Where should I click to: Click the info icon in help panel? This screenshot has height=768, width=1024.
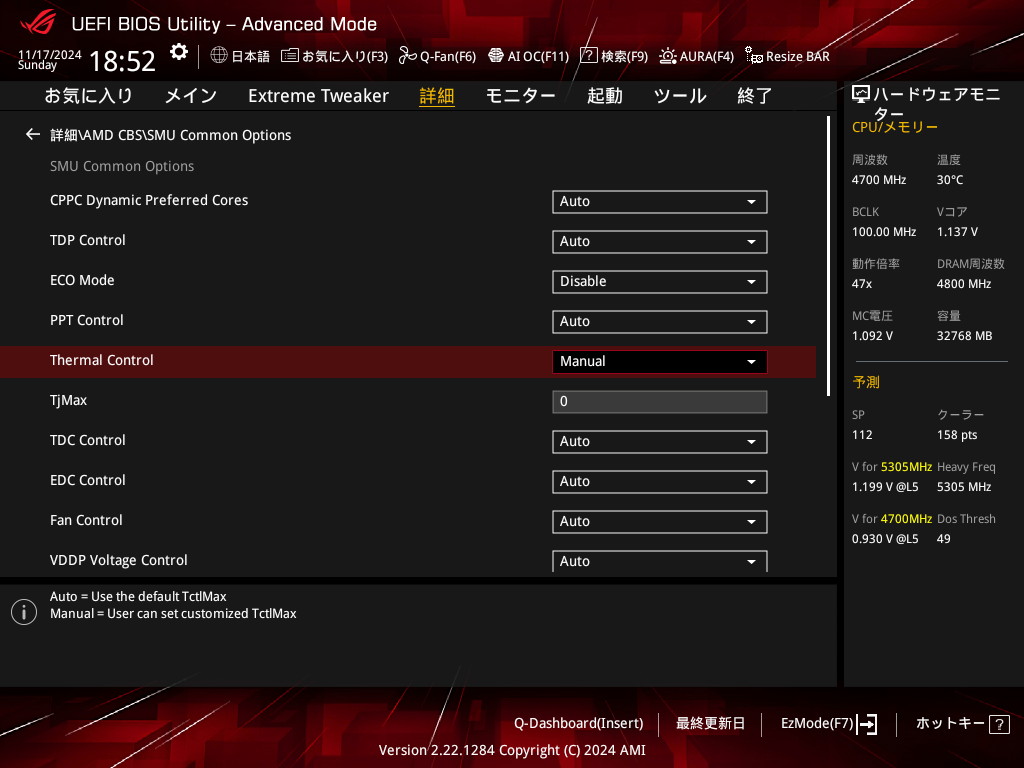pyautogui.click(x=24, y=612)
